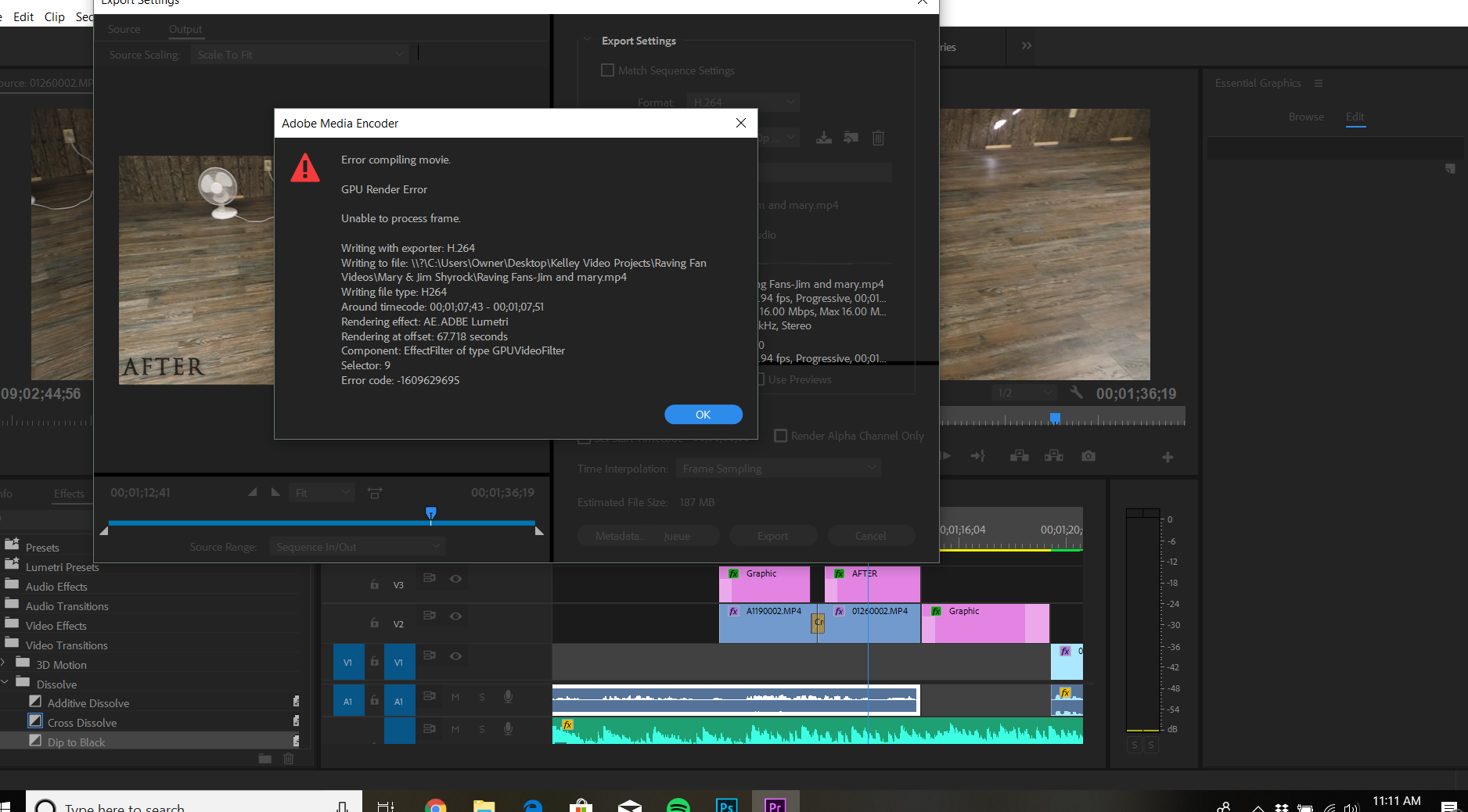Screen dimensions: 1468x812
Task: Select the Edit tab in Essential Graphics
Action: tap(1355, 117)
